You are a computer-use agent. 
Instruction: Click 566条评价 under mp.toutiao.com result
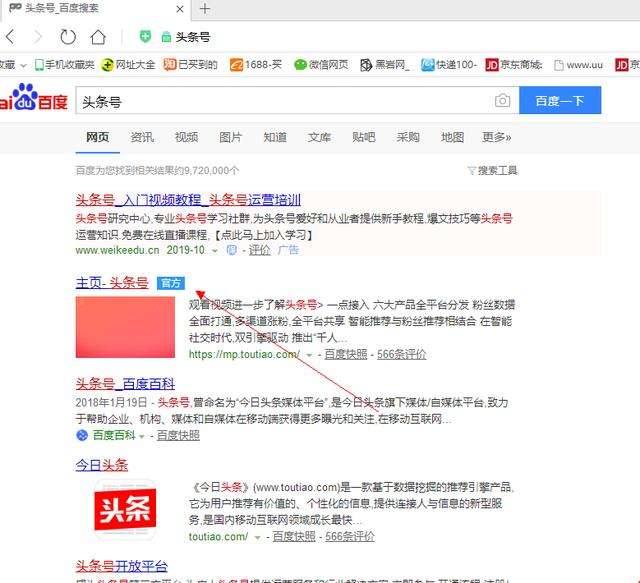(402, 354)
